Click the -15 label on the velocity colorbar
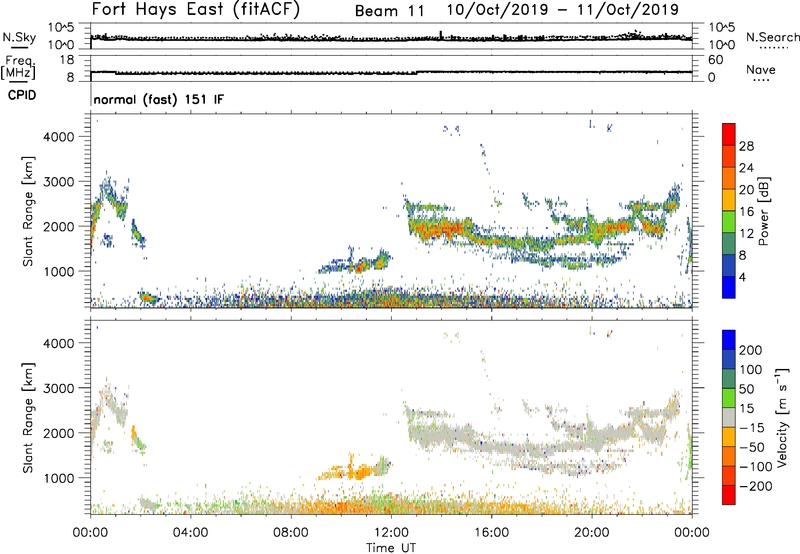This screenshot has height=554, width=800. click(x=752, y=428)
